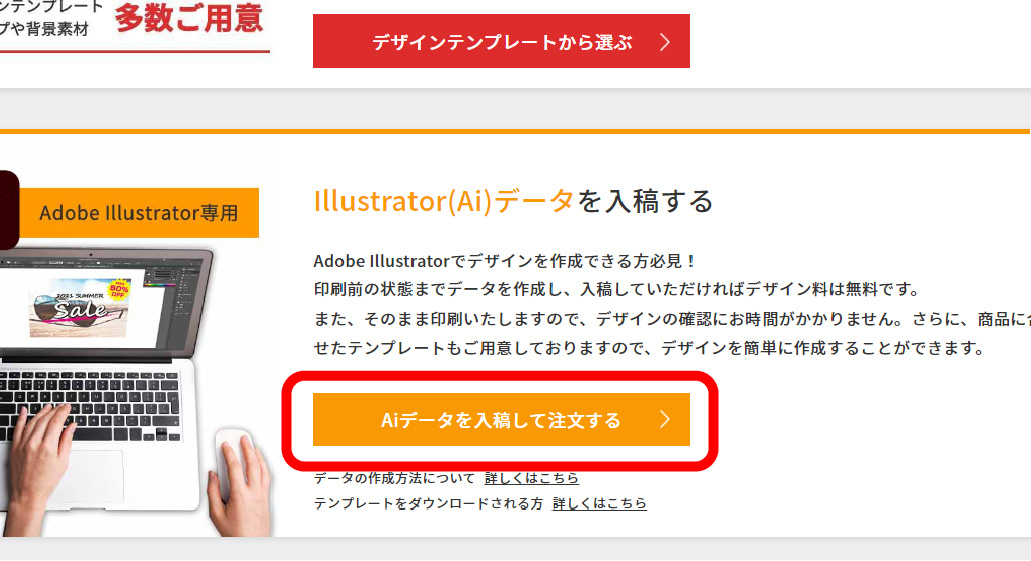
Task: Click the text テンプレートをダウンロードされる方
Action: pos(428,504)
